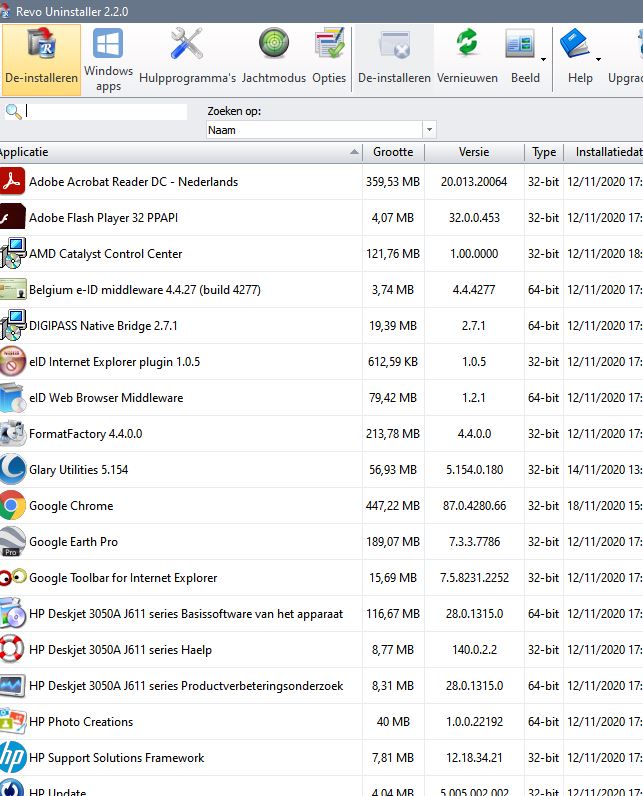Sort list by Grootte column header
643x796 pixels.
(x=393, y=152)
